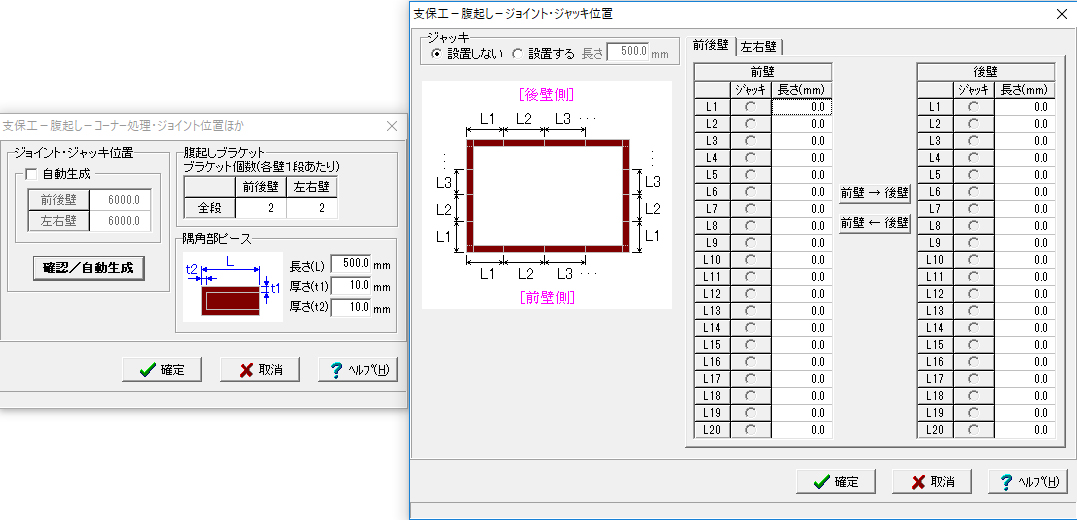This screenshot has width=1077, height=520.
Task: Switch to the 前後壁 tab
Action: point(710,46)
